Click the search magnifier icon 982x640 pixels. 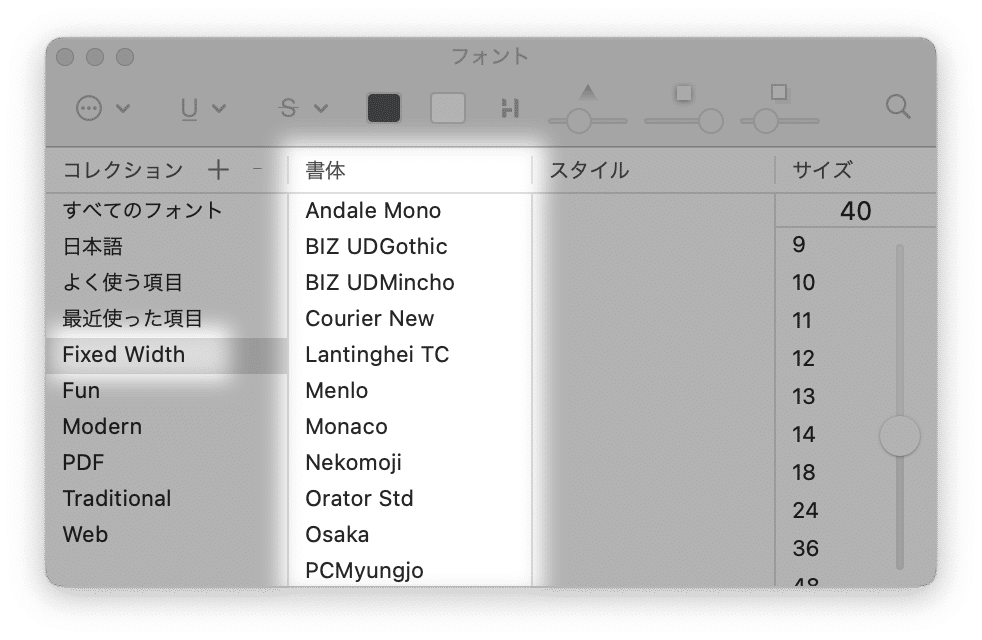[x=897, y=107]
